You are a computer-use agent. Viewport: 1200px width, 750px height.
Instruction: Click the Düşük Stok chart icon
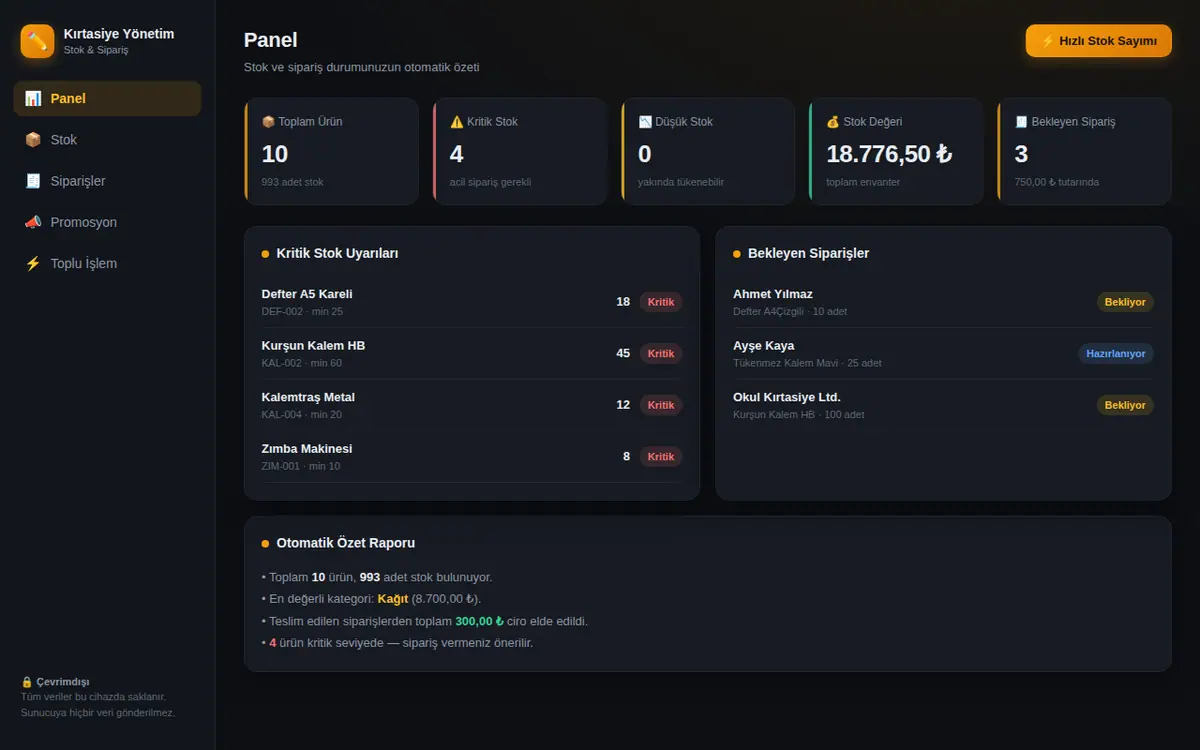(645, 122)
